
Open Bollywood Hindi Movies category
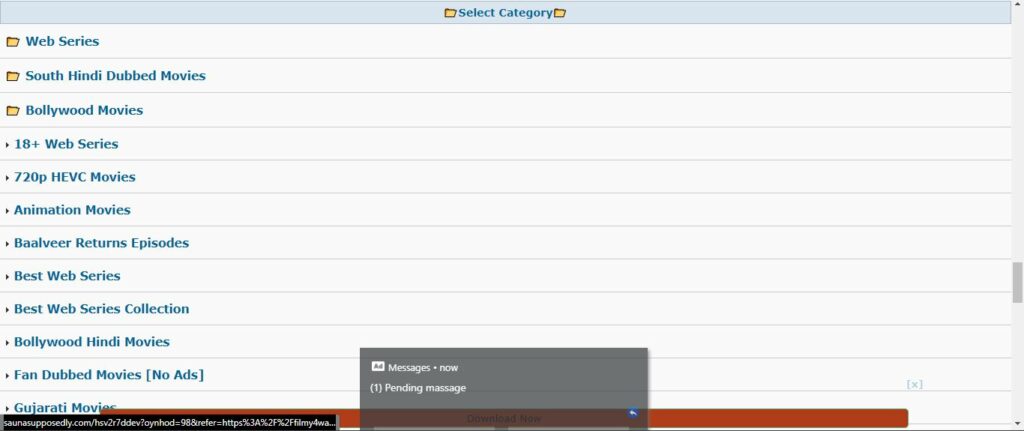coord(91,342)
